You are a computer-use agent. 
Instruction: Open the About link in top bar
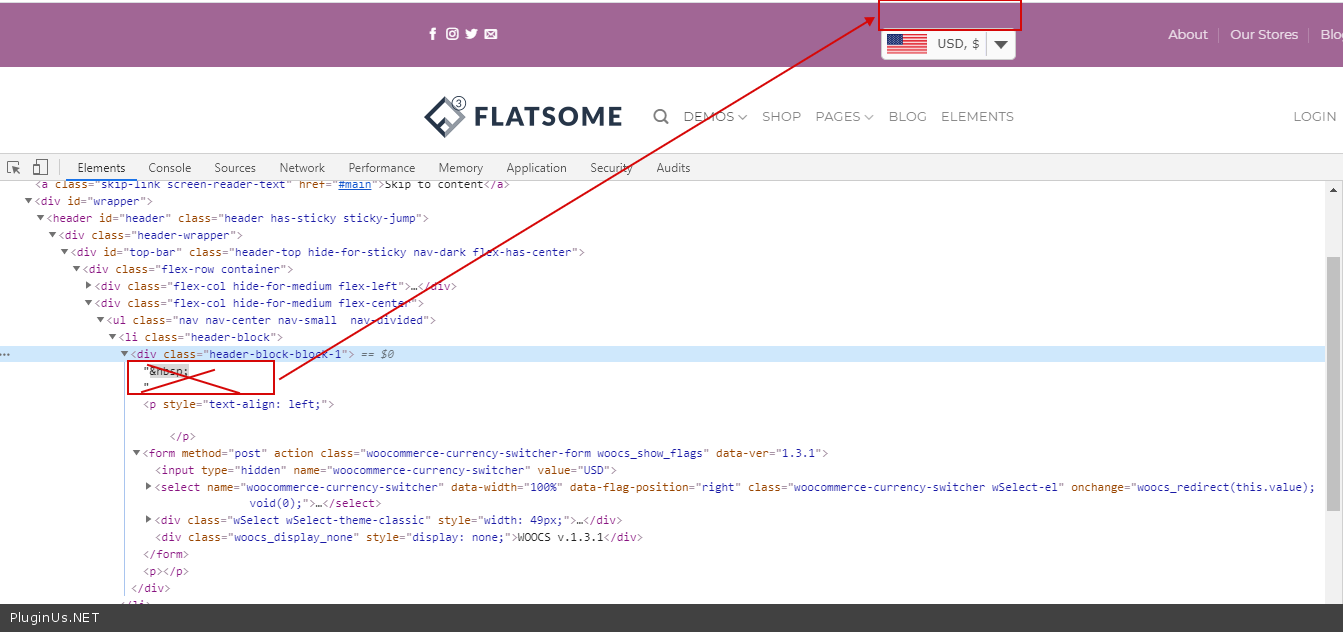[x=1187, y=35]
